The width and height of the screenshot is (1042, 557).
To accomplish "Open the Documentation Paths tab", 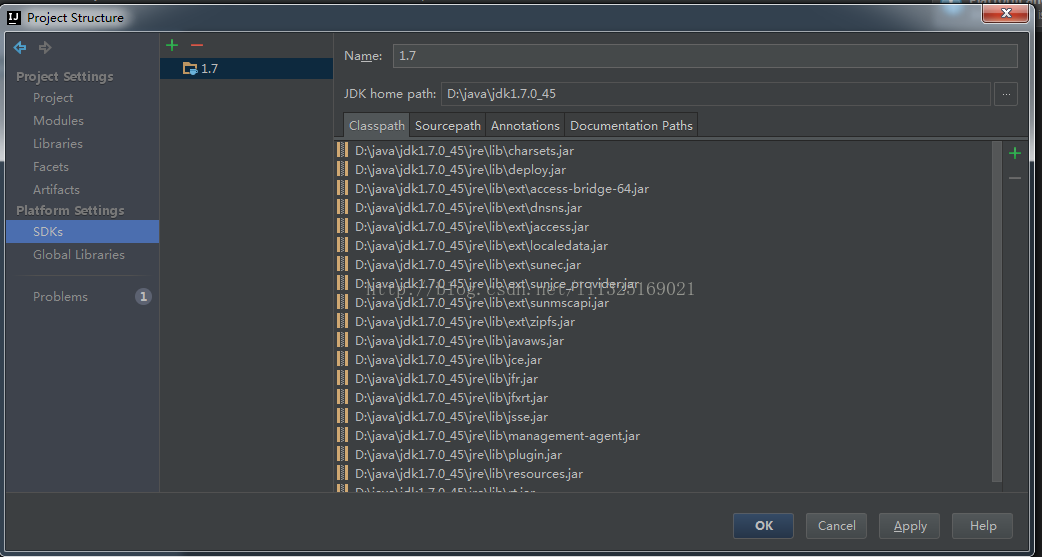I will [631, 126].
